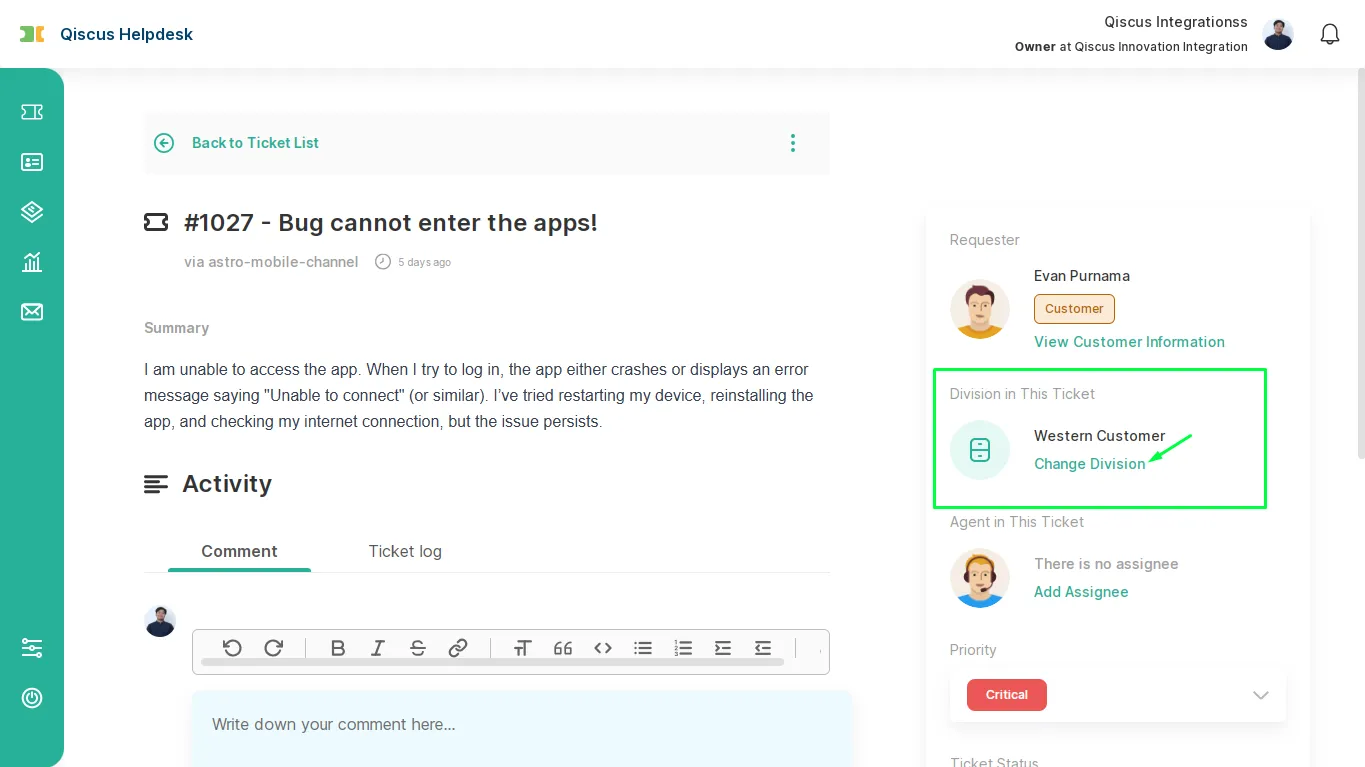Viewport: 1365px width, 767px height.
Task: Click the Qiscus Helpdesk logo
Action: [x=107, y=34]
